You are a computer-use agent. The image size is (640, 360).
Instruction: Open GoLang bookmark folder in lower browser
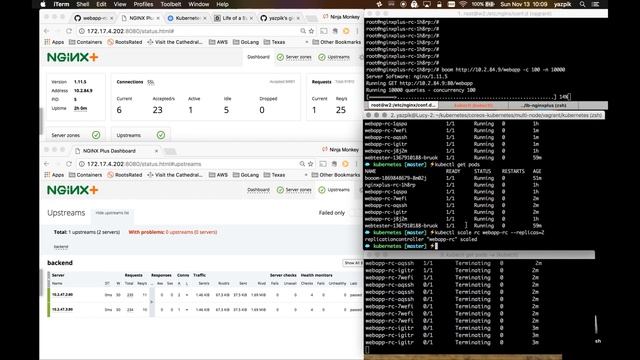coord(246,175)
